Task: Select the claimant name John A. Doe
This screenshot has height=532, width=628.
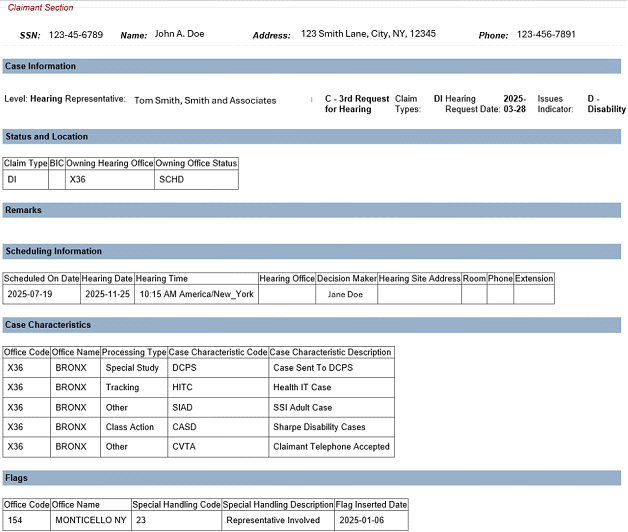Action: tap(179, 34)
